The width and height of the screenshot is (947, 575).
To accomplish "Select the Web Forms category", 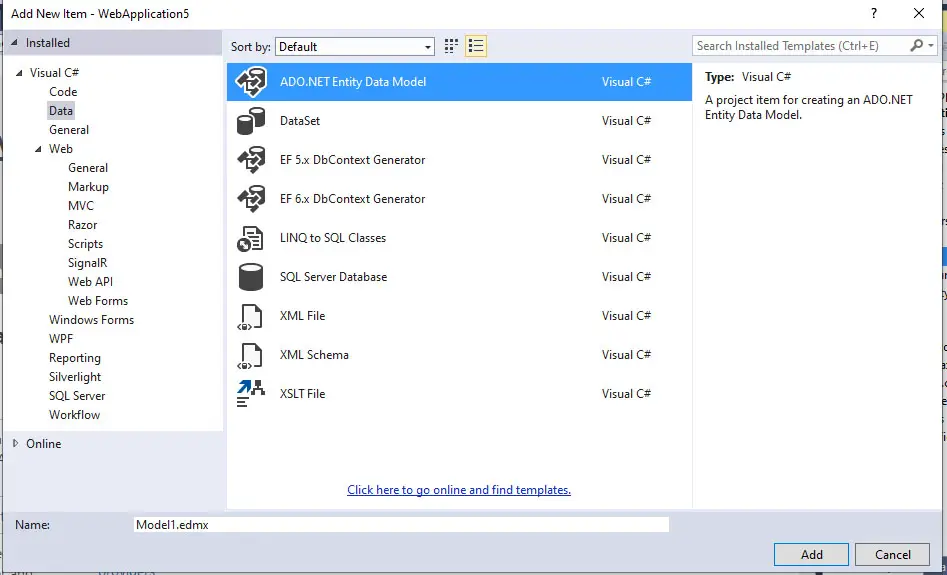I will coord(98,301).
